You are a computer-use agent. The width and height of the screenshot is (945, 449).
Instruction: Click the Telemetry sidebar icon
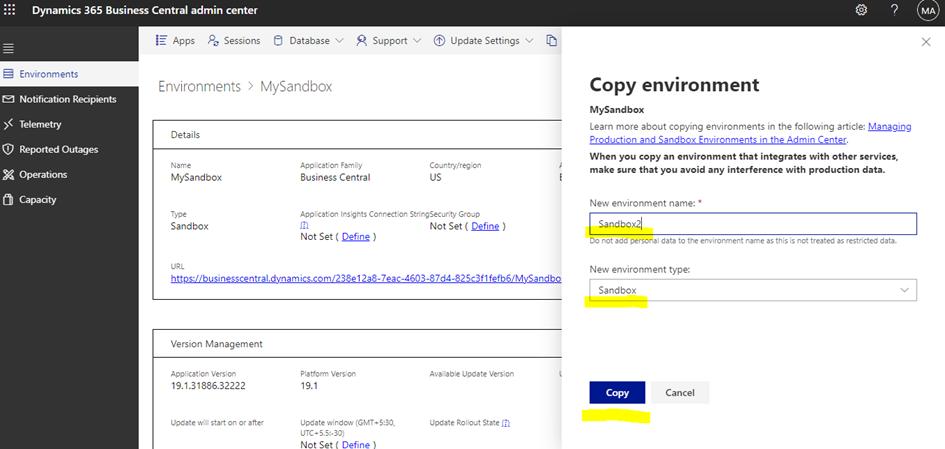(8, 124)
